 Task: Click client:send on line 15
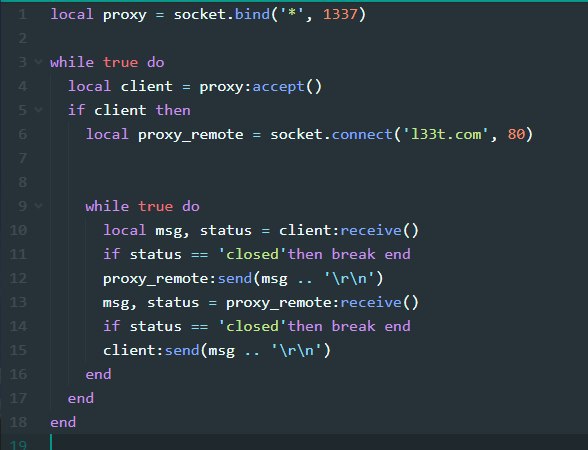click(151, 350)
